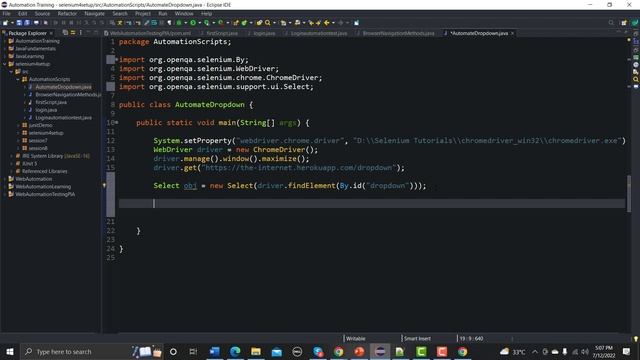Click the Save All toolbar icon

(x=27, y=23)
